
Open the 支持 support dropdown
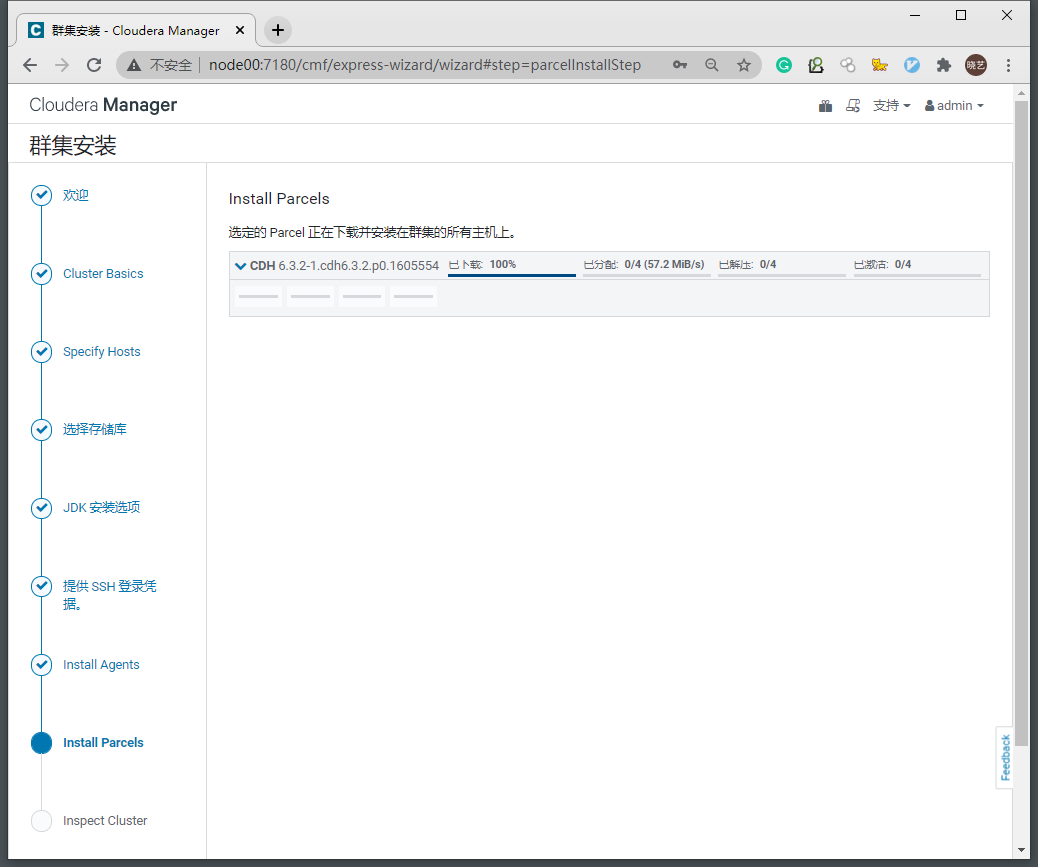892,106
